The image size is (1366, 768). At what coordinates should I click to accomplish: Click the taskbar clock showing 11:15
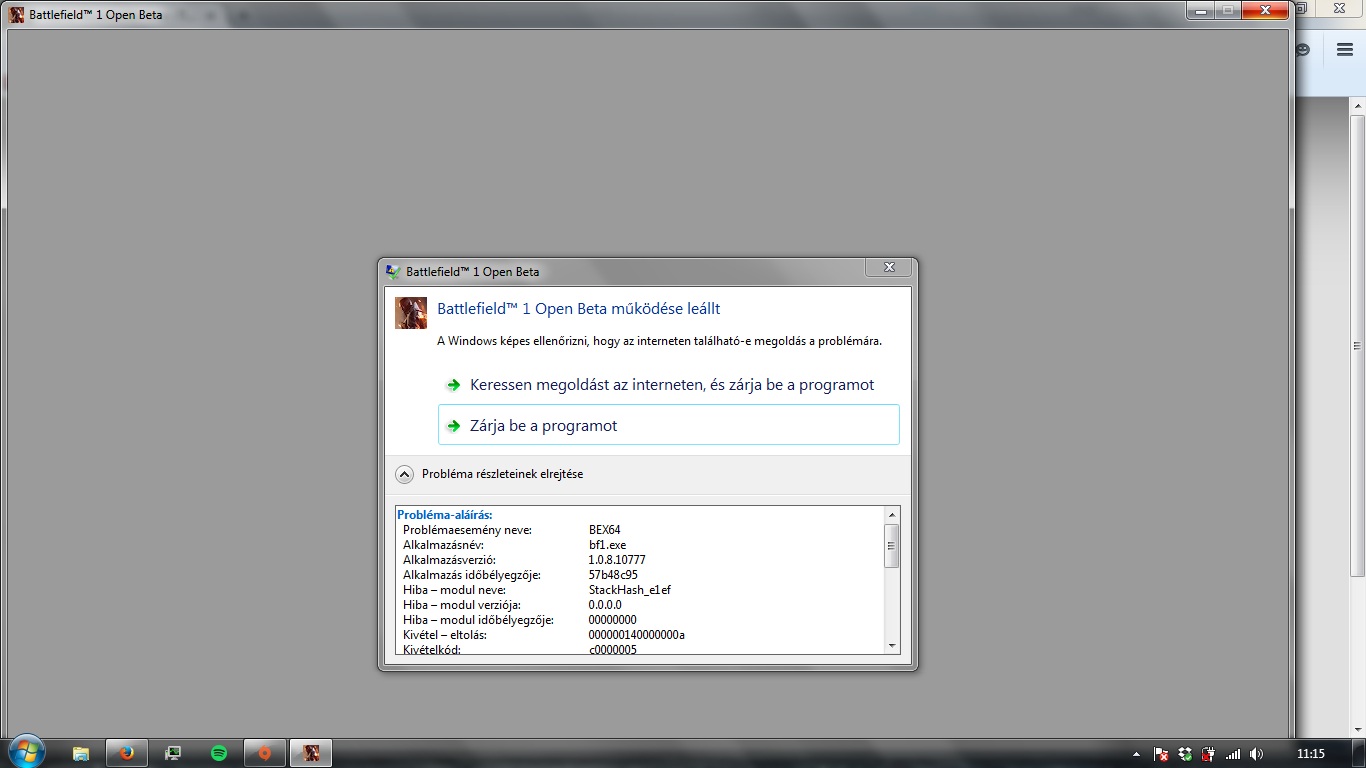[x=1310, y=754]
